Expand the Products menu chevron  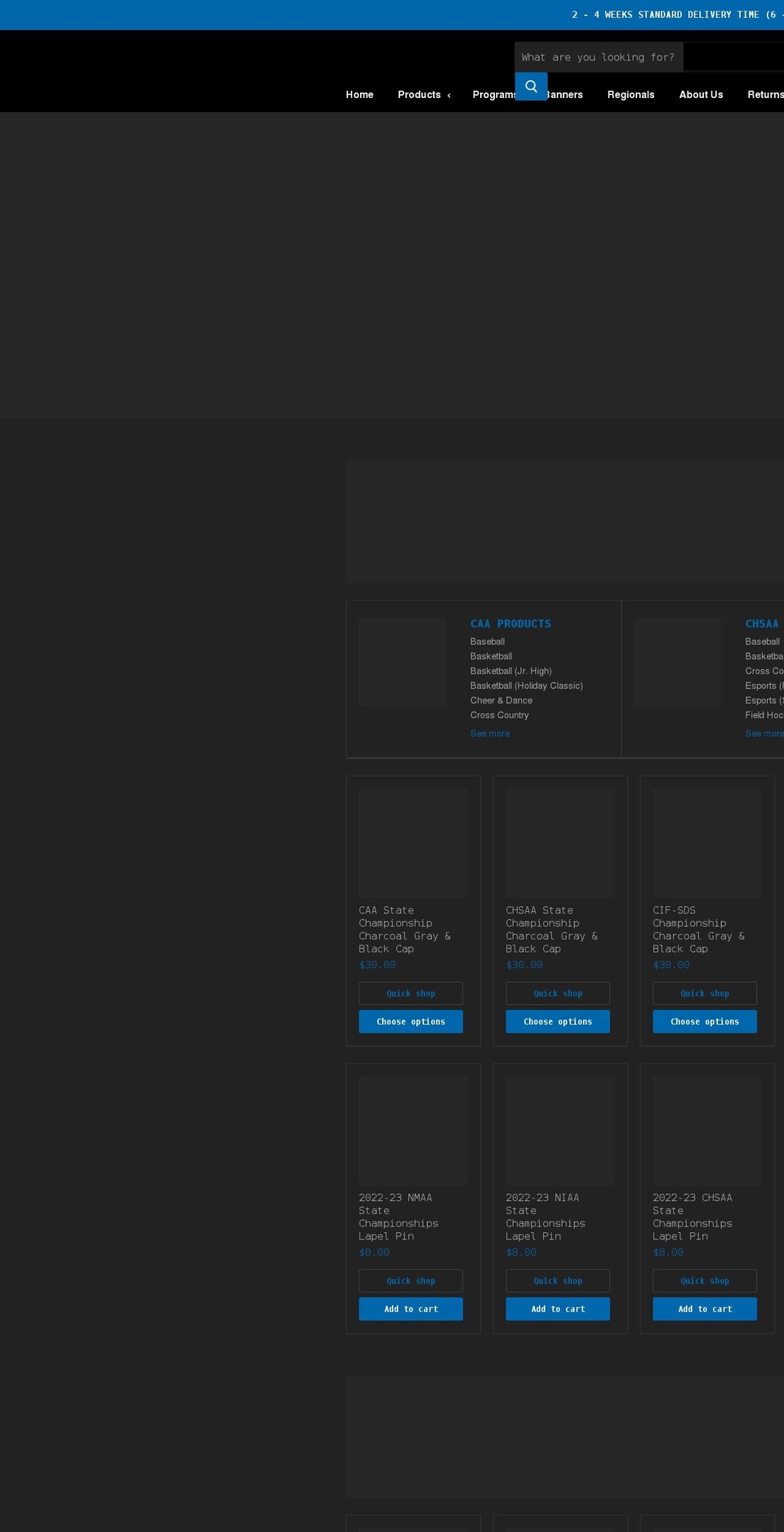coord(448,96)
